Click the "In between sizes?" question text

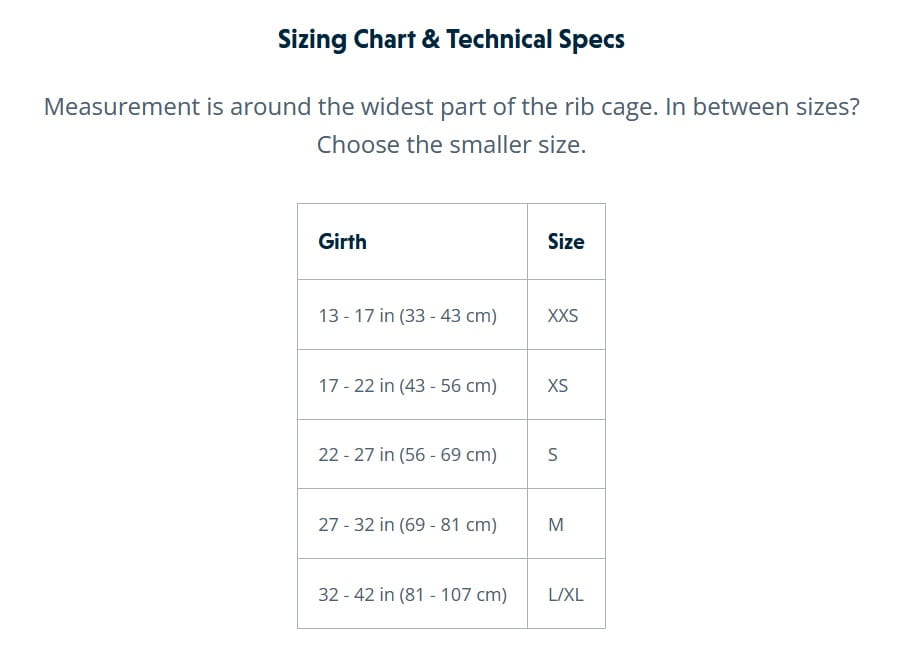pyautogui.click(x=762, y=107)
